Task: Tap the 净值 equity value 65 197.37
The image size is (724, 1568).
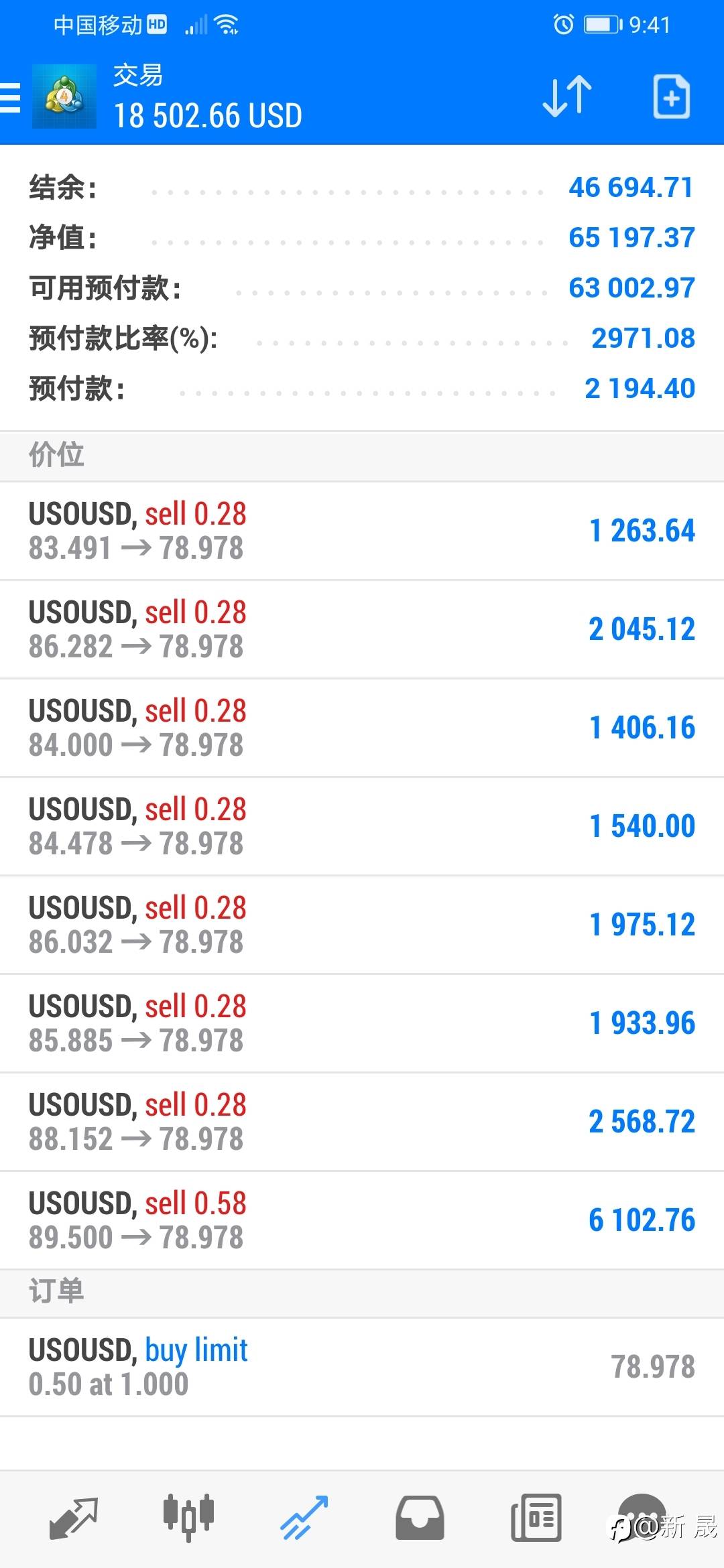Action: click(631, 238)
